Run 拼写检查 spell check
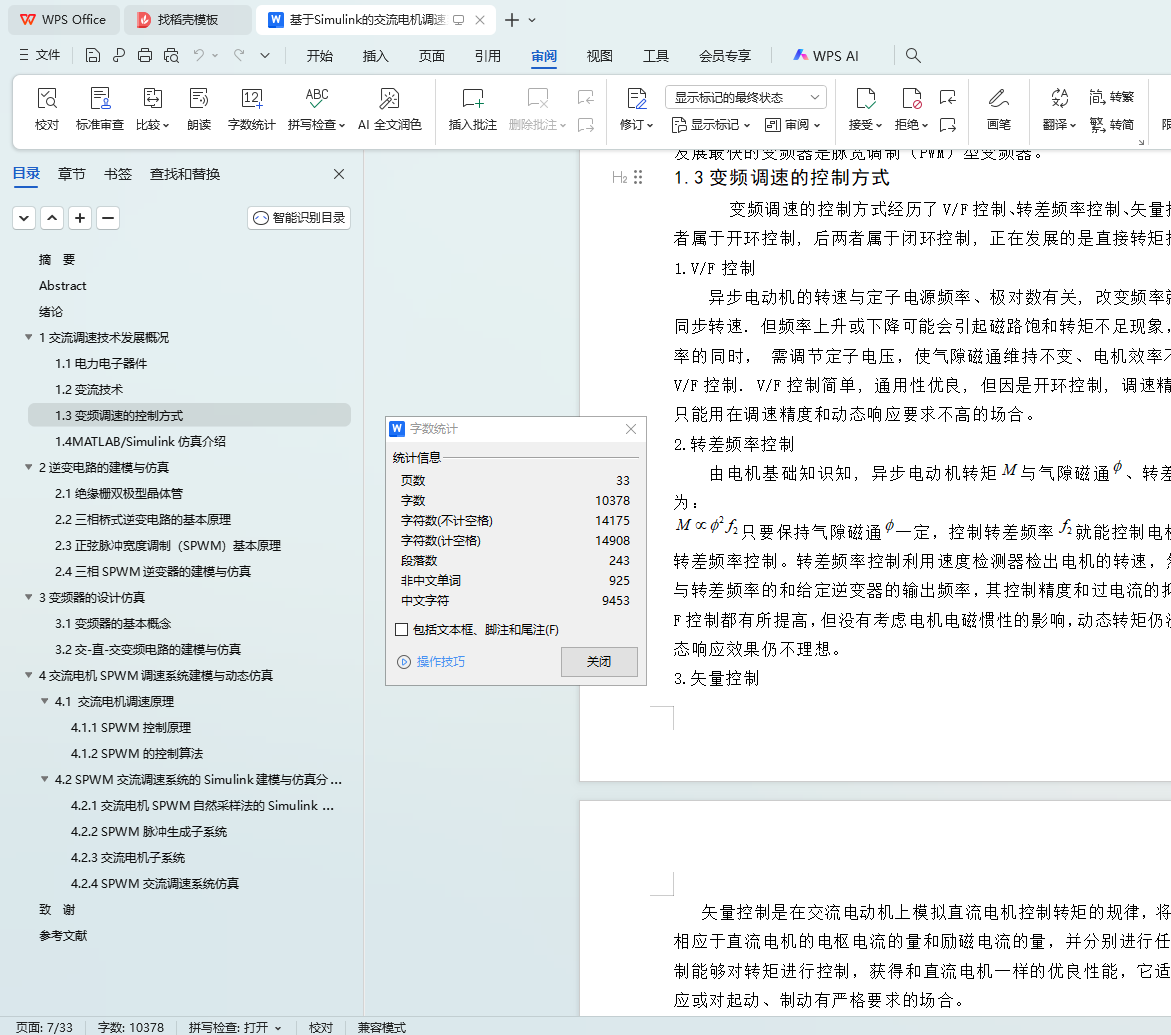This screenshot has height=1035, width=1171. (x=316, y=109)
